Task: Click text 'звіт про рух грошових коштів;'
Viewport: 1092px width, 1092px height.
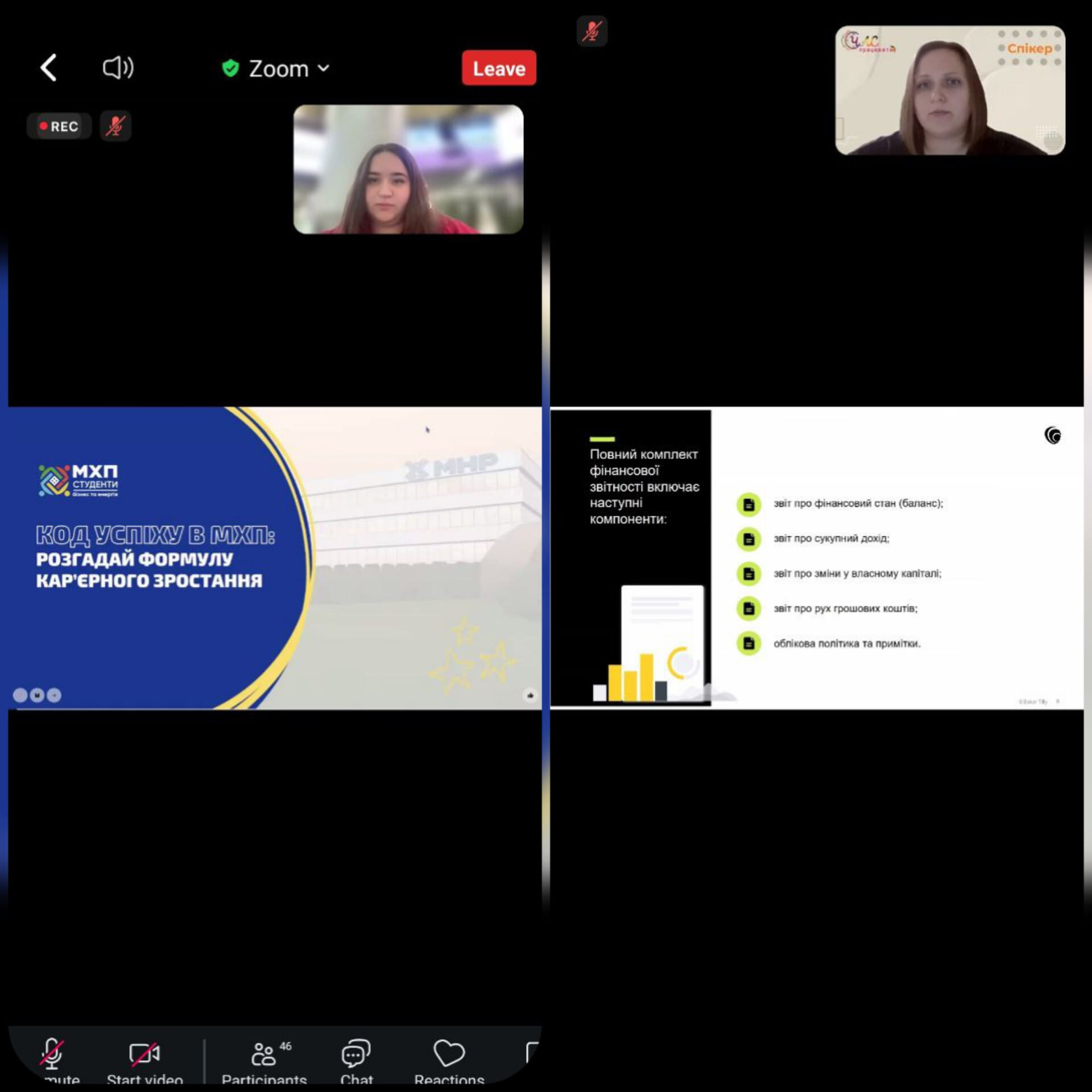Action: coord(846,609)
